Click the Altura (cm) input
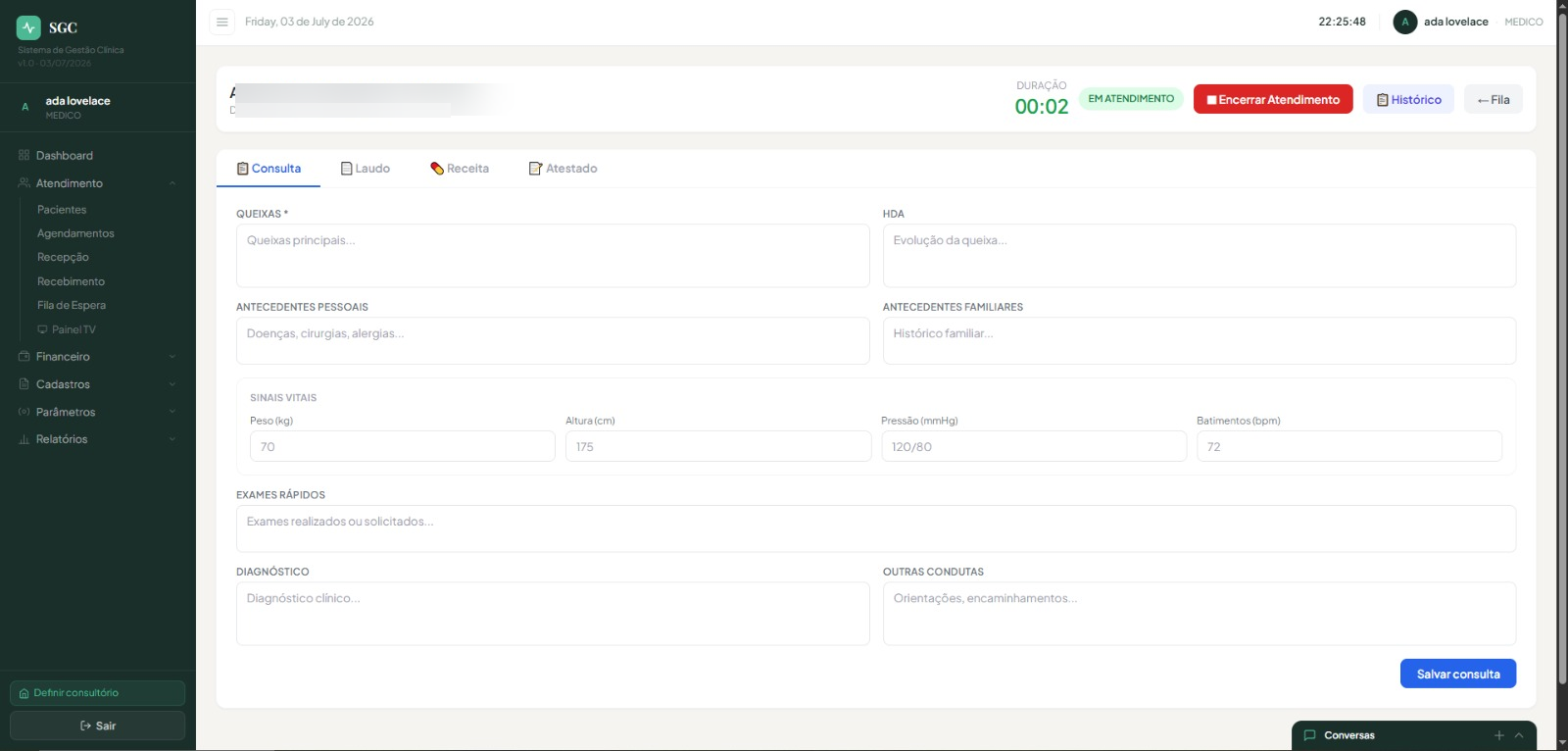 click(718, 446)
